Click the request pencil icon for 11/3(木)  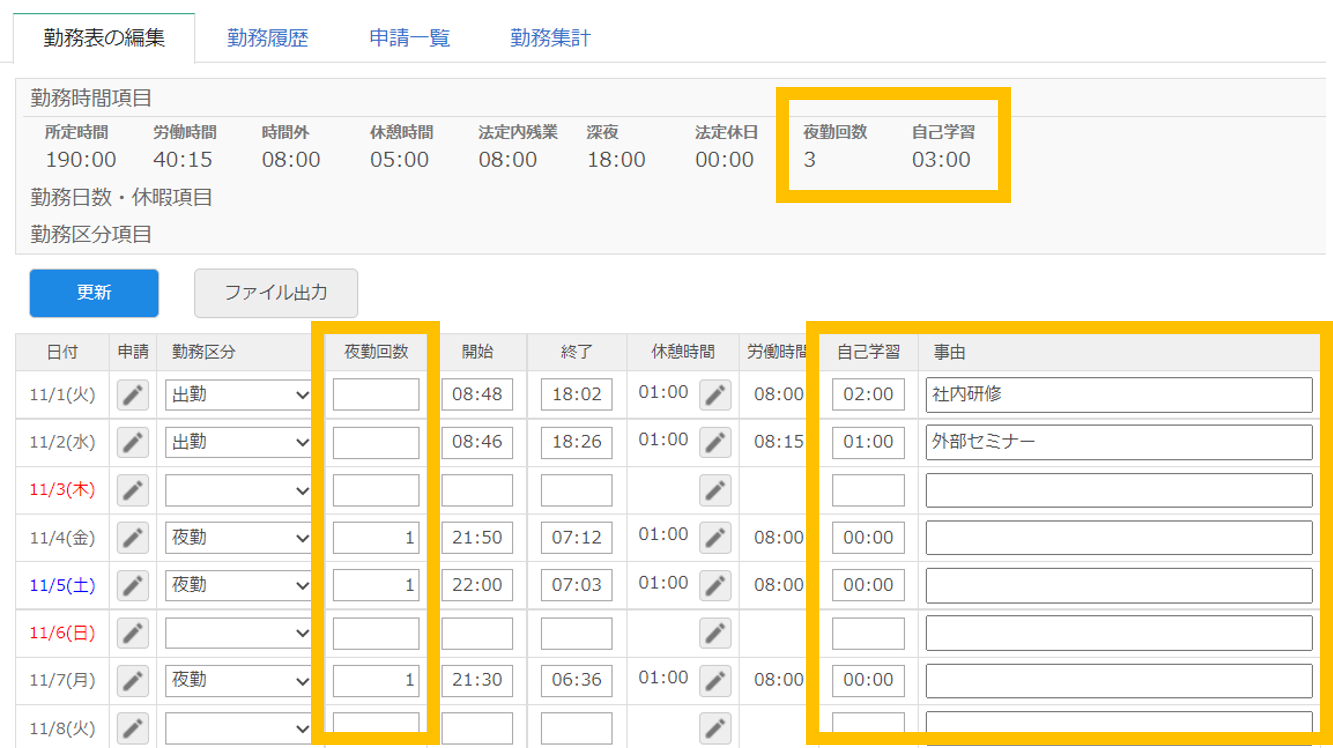(x=133, y=490)
